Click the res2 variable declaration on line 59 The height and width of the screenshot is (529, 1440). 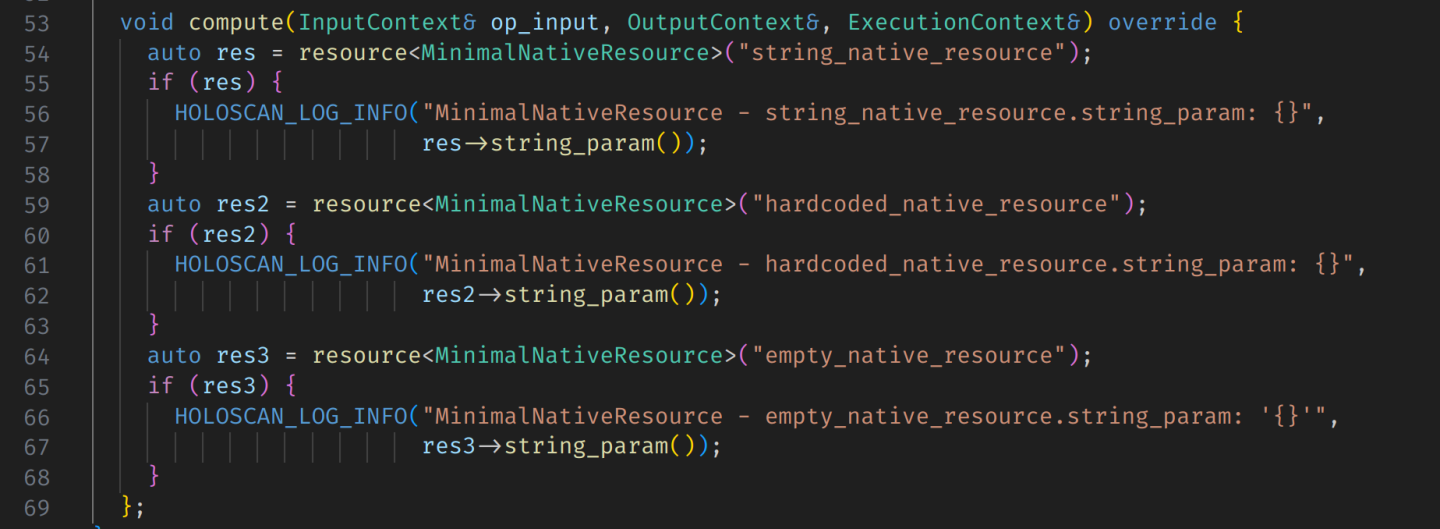pos(243,204)
